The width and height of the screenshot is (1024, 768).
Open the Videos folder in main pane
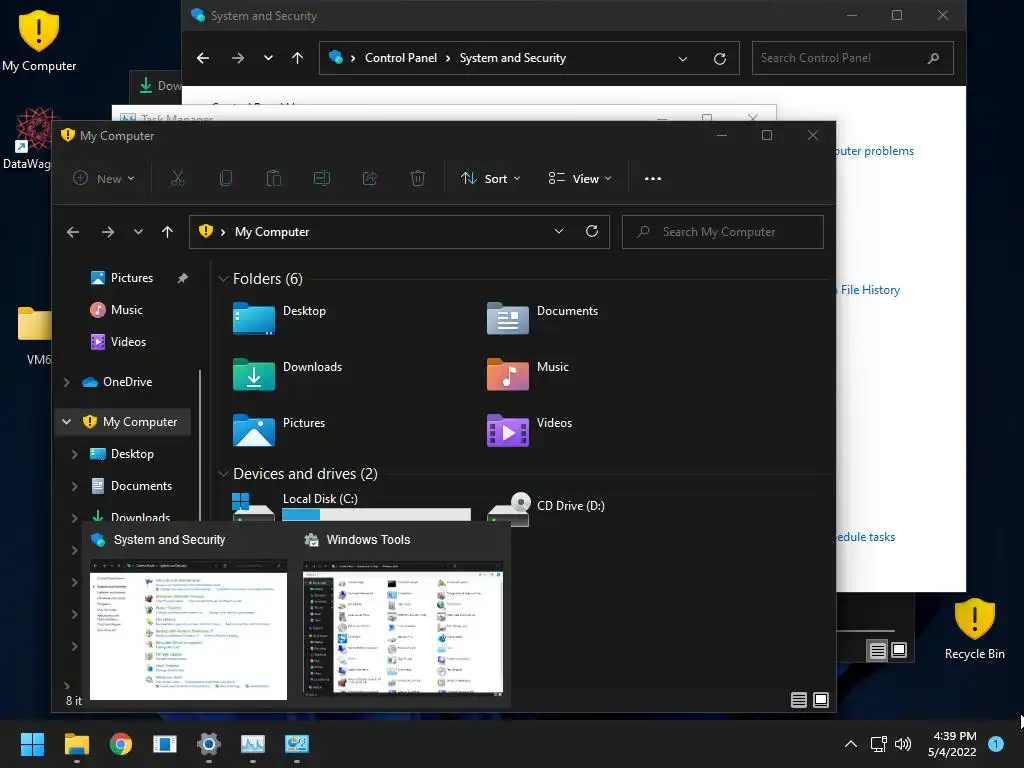(x=508, y=430)
